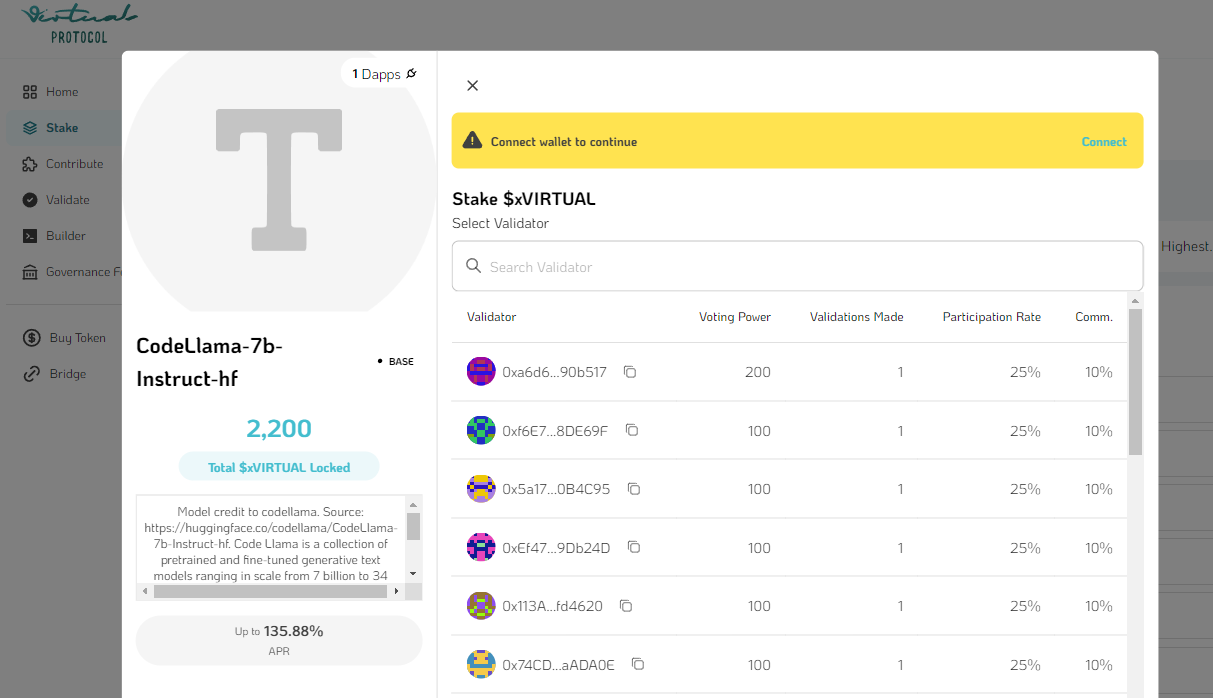Select validator address 0x5a17...0B4C95
1213x698 pixels.
[x=556, y=489]
